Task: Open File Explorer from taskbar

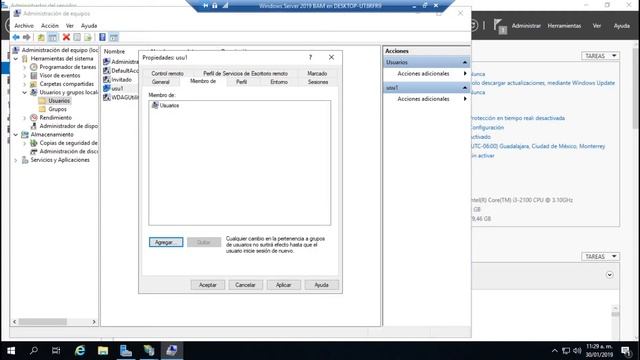Action: (x=103, y=351)
